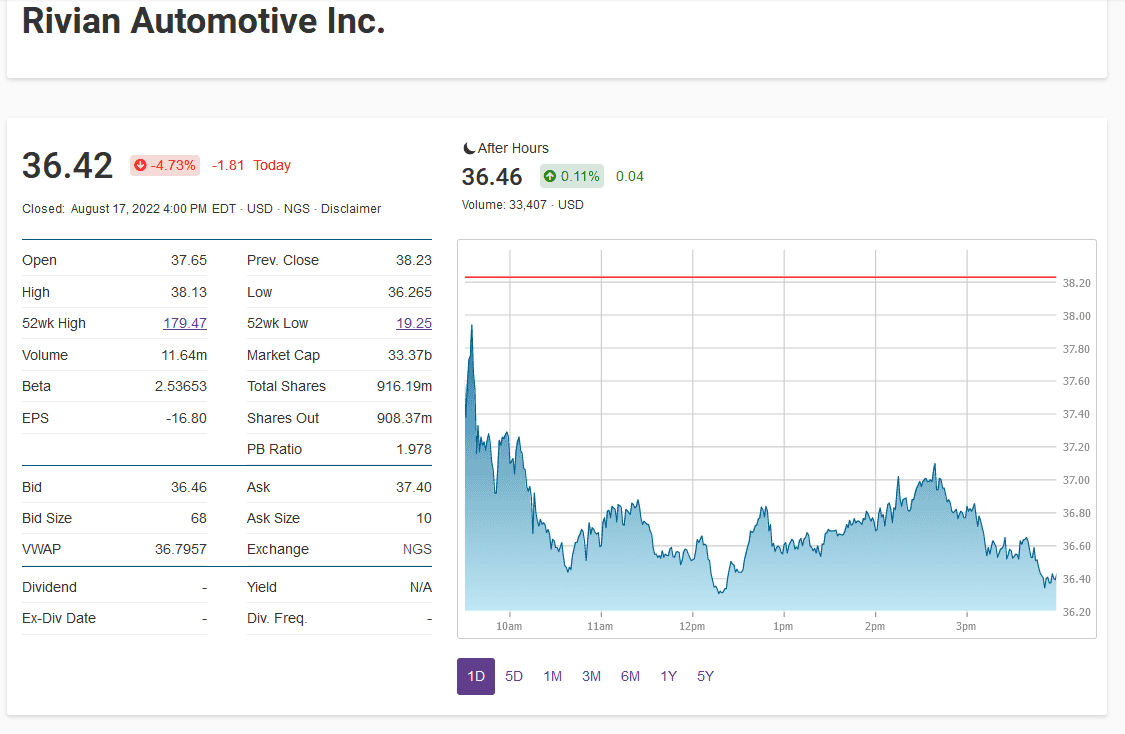Open the 52wk Low 19.25 link

[414, 323]
